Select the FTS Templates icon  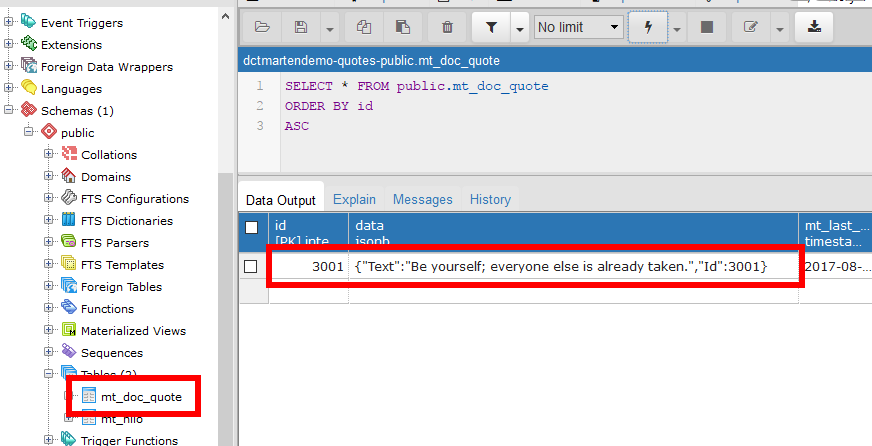(x=69, y=264)
